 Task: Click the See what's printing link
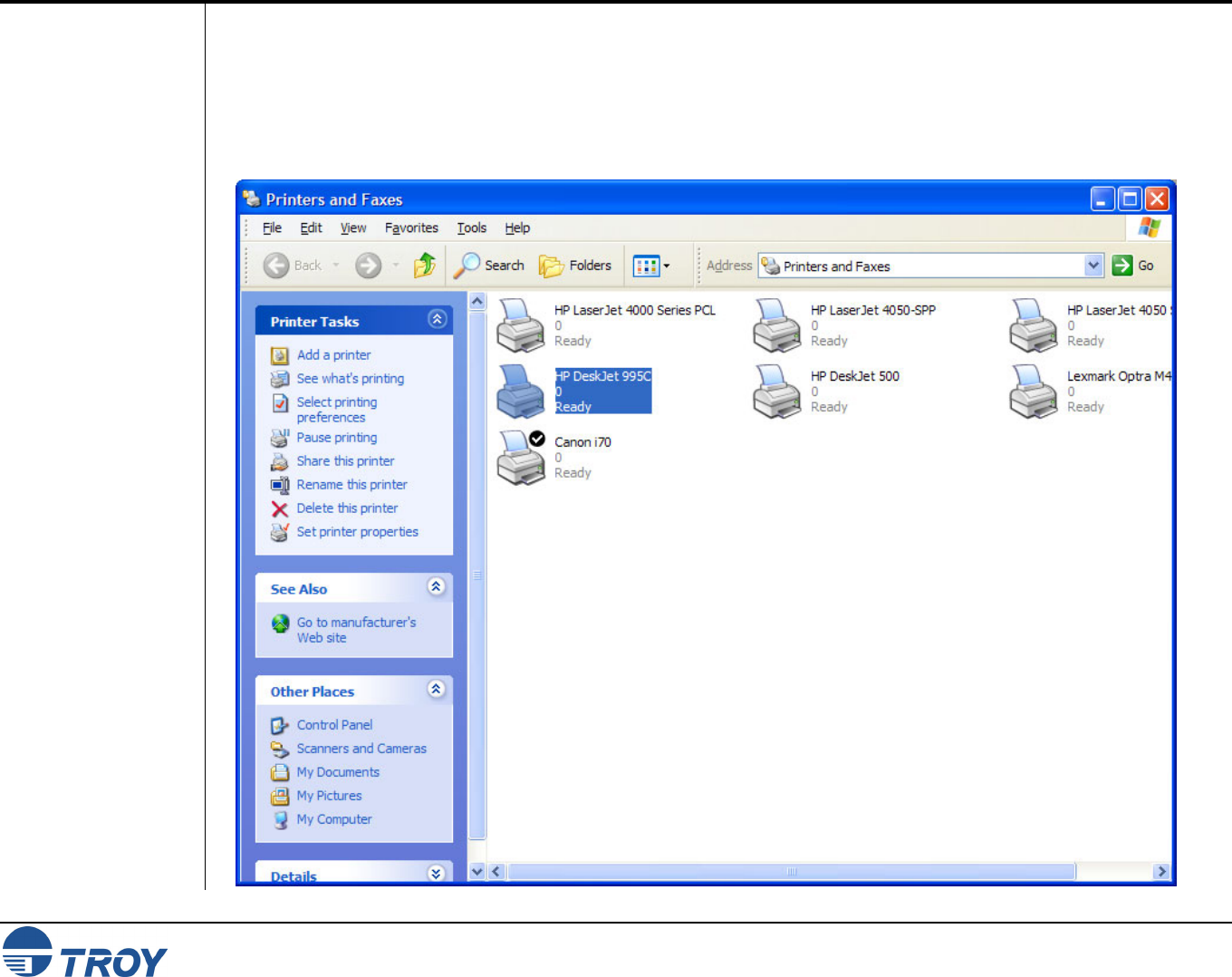point(351,379)
